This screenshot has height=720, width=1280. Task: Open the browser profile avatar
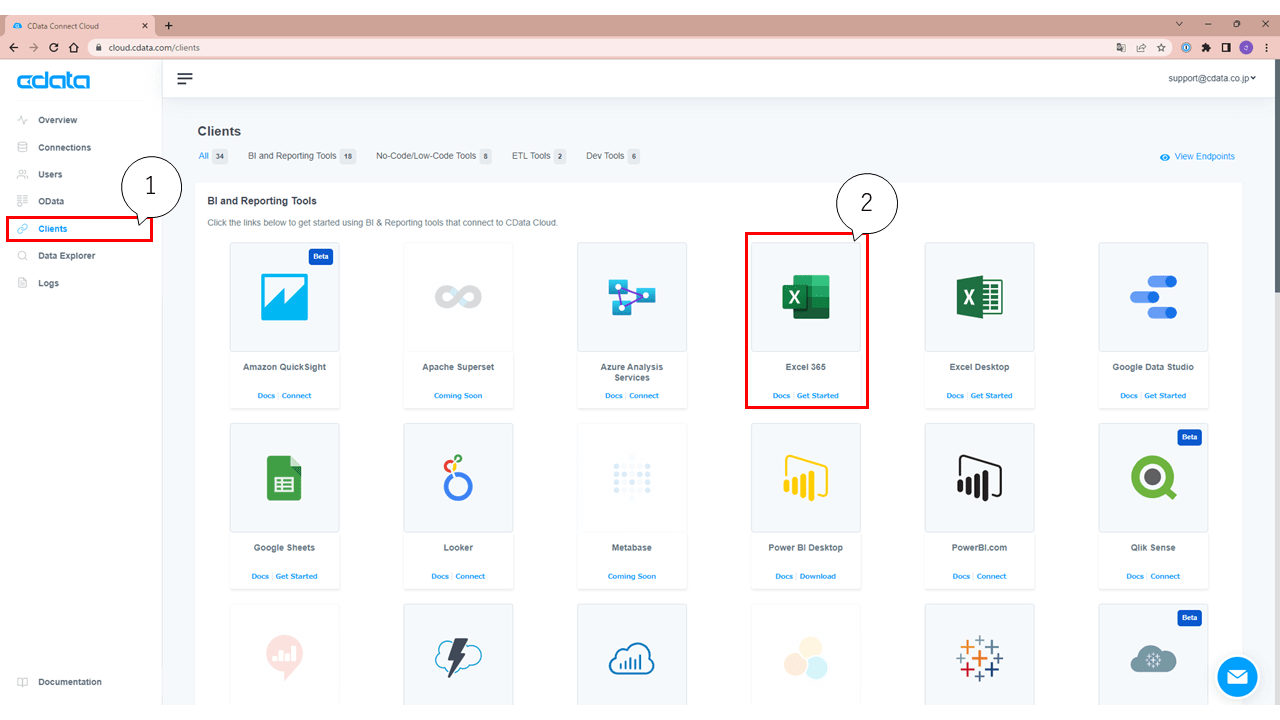1246,47
